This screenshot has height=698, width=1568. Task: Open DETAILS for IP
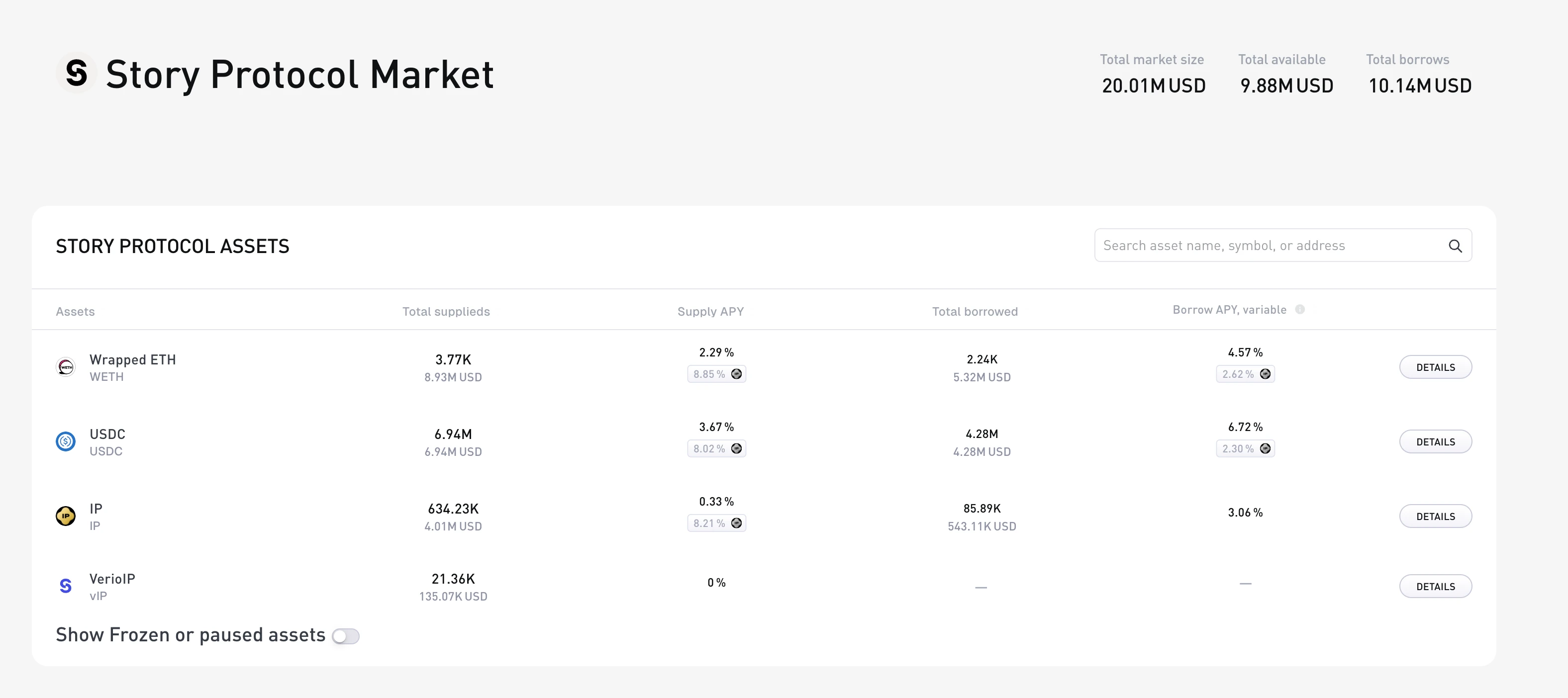pyautogui.click(x=1435, y=516)
